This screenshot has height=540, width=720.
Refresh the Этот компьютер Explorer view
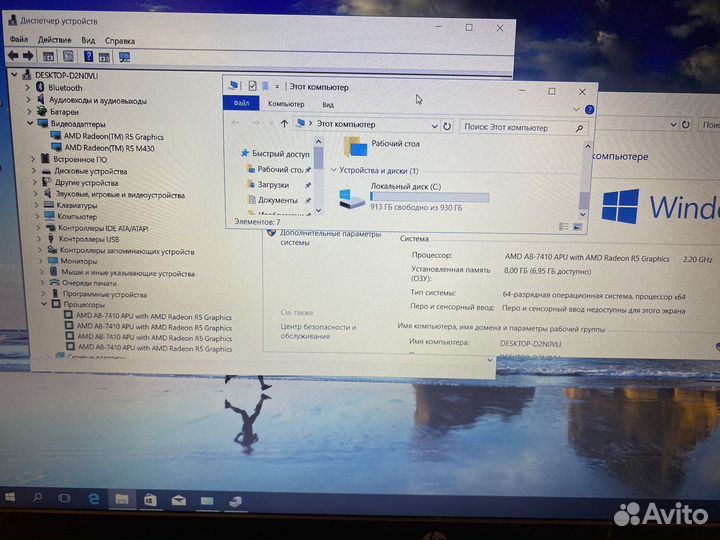pos(447,126)
